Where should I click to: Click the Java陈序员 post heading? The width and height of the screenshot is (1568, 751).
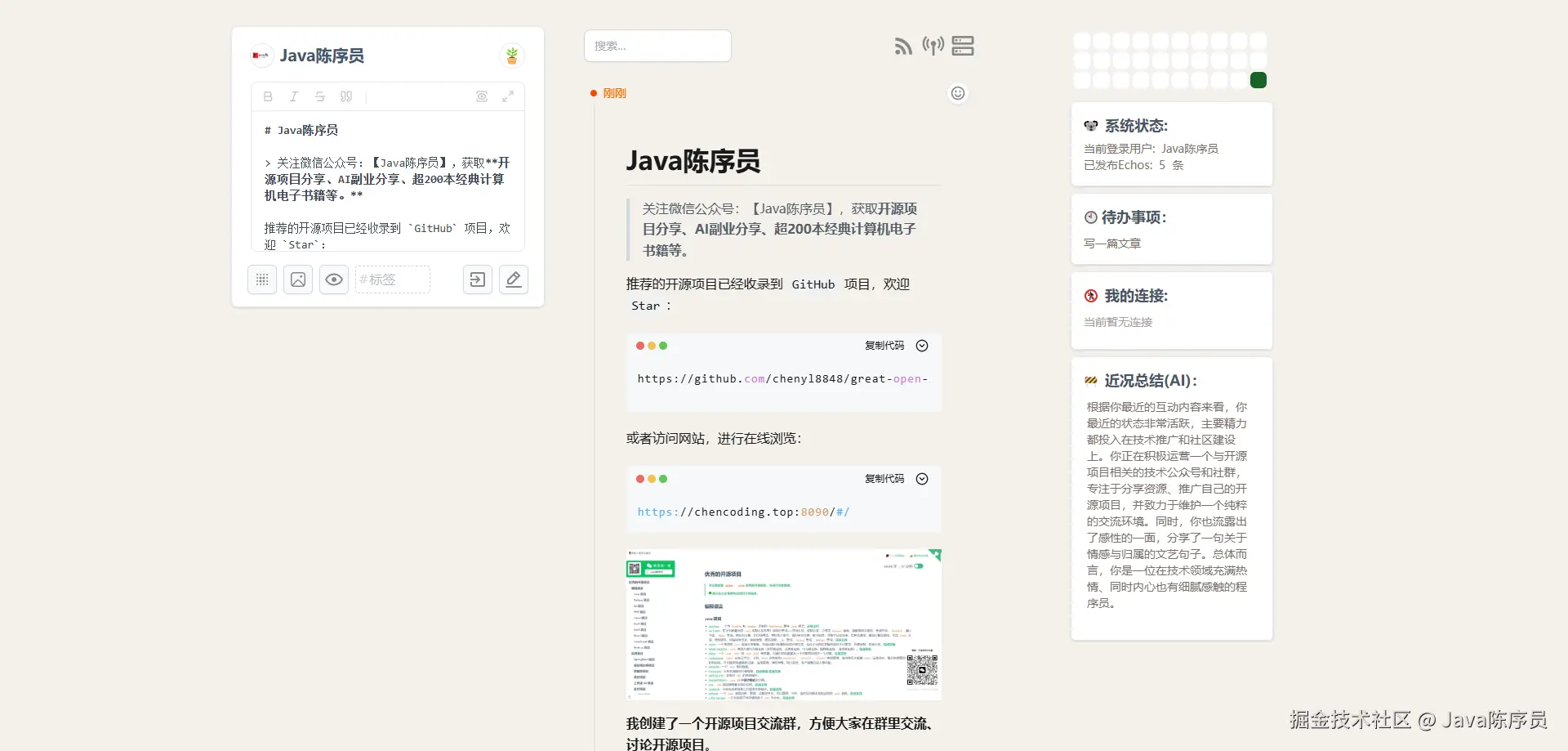pyautogui.click(x=693, y=161)
